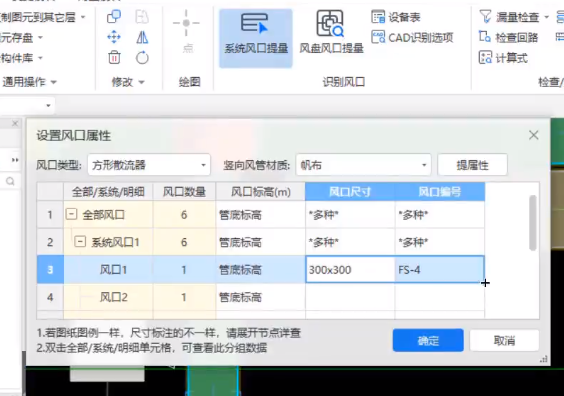The height and width of the screenshot is (396, 564).
Task: Click the 系统风口提量 tool button
Action: point(256,38)
